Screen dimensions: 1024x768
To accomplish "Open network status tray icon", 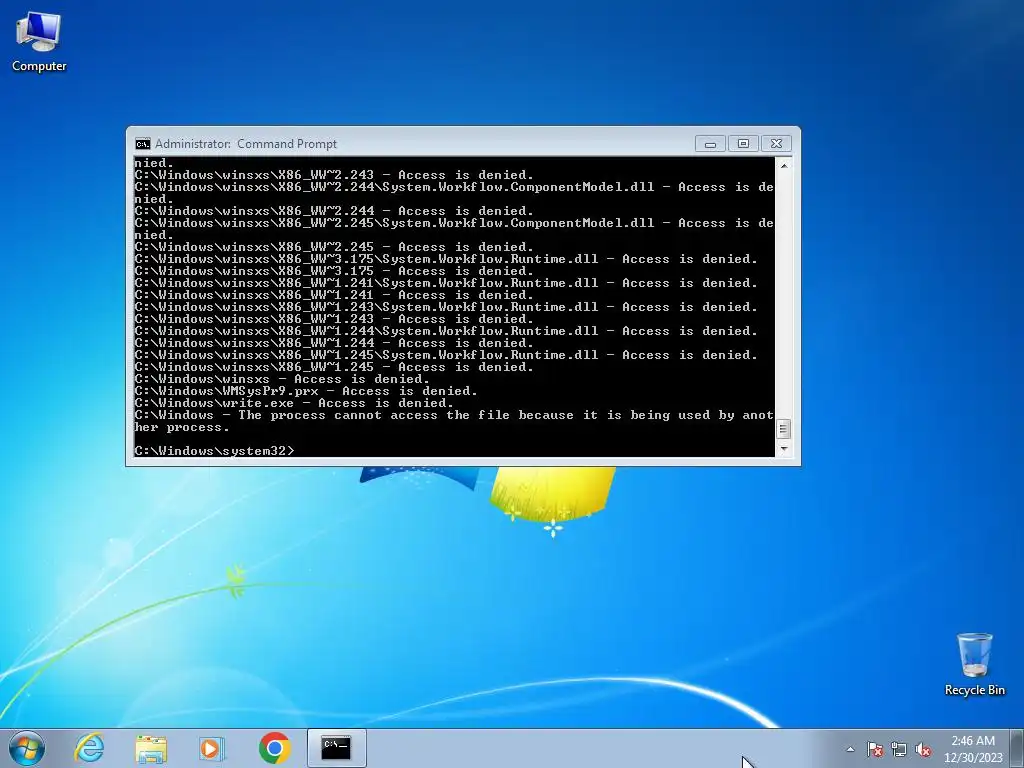I will tap(899, 749).
